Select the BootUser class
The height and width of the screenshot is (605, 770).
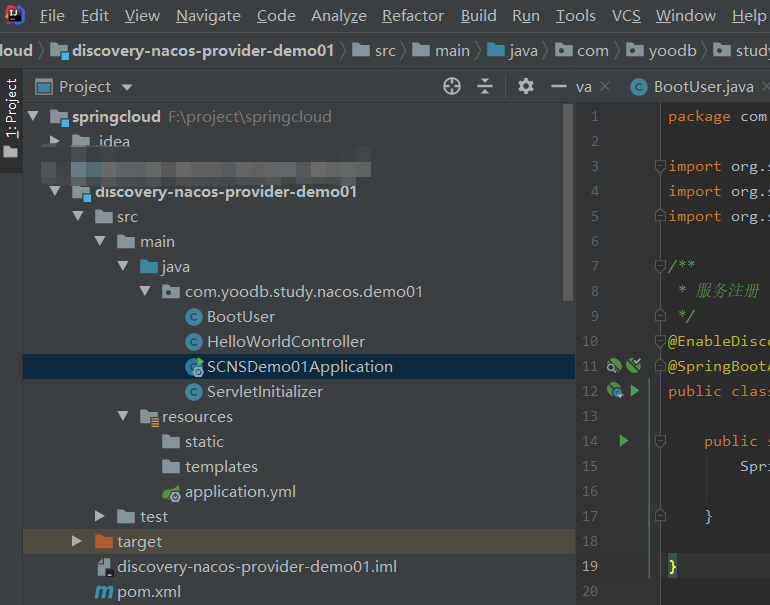[241, 317]
